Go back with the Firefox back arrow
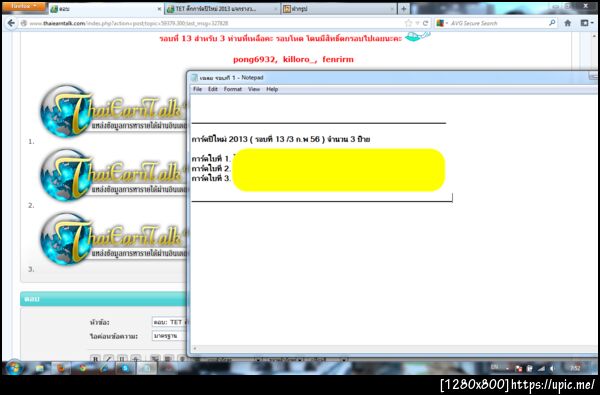 point(11,23)
